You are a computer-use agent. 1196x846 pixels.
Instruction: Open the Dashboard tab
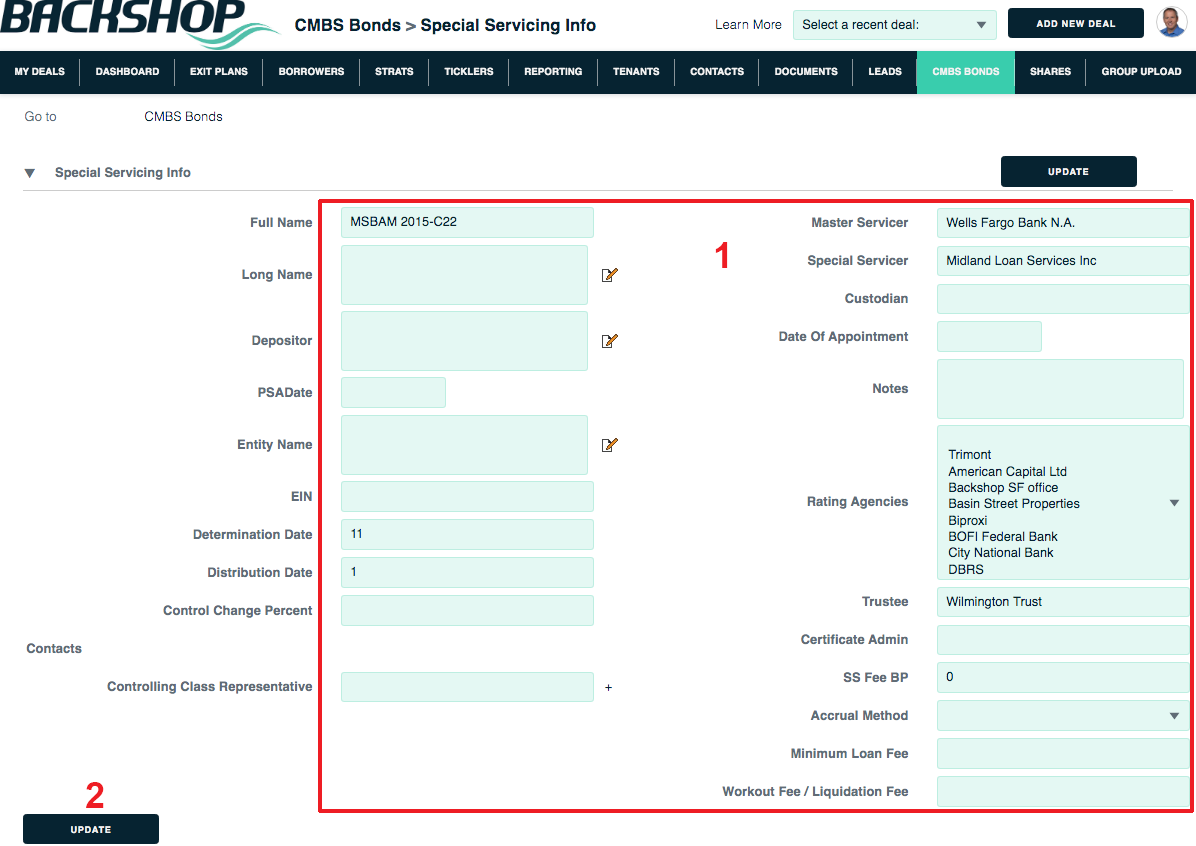point(127,72)
